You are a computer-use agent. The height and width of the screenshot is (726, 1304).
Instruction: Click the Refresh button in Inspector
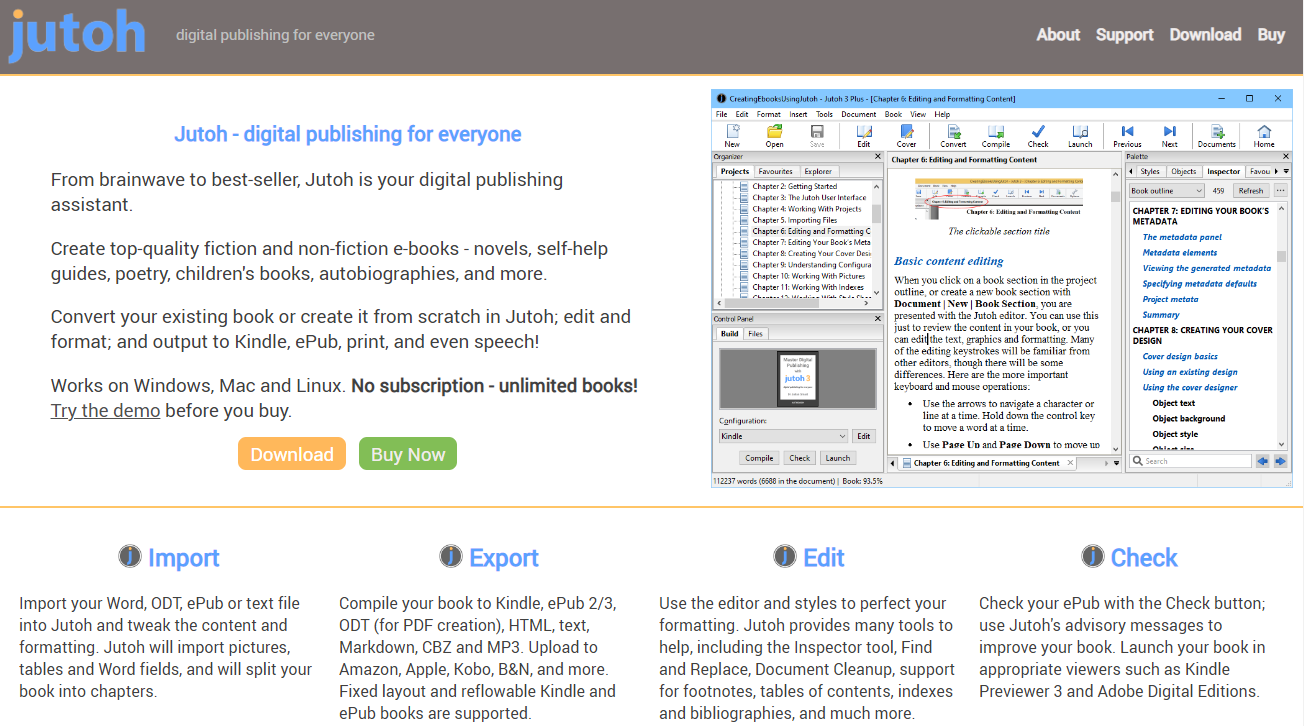tap(1251, 190)
